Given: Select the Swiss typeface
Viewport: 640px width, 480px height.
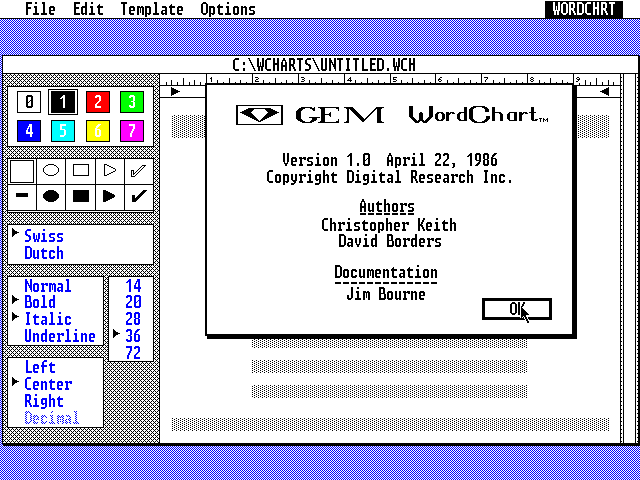Looking at the screenshot, I should point(44,236).
